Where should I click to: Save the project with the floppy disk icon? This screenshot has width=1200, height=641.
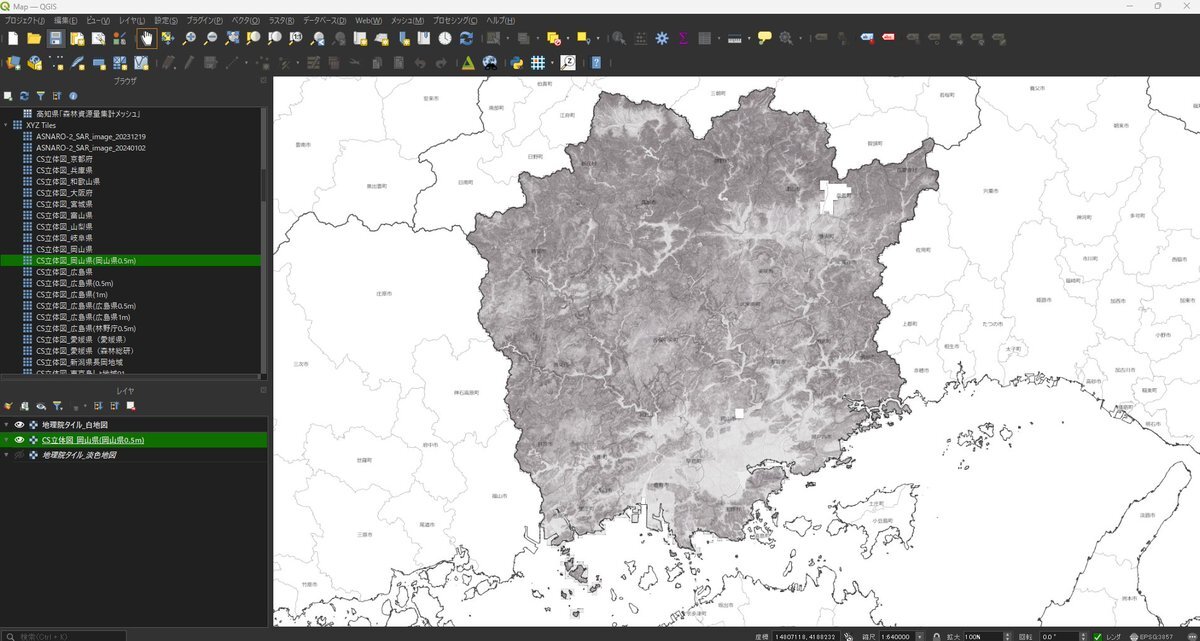(x=56, y=38)
